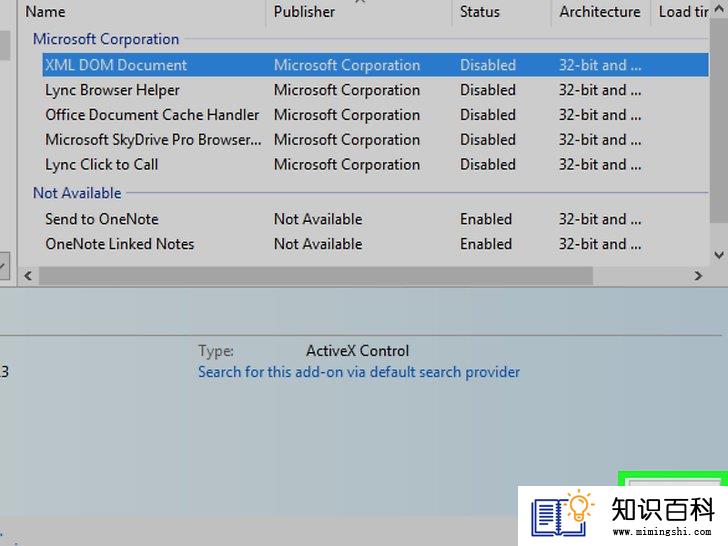The image size is (728, 546).
Task: Click the vertical scrollbar down arrow
Action: [x=719, y=255]
